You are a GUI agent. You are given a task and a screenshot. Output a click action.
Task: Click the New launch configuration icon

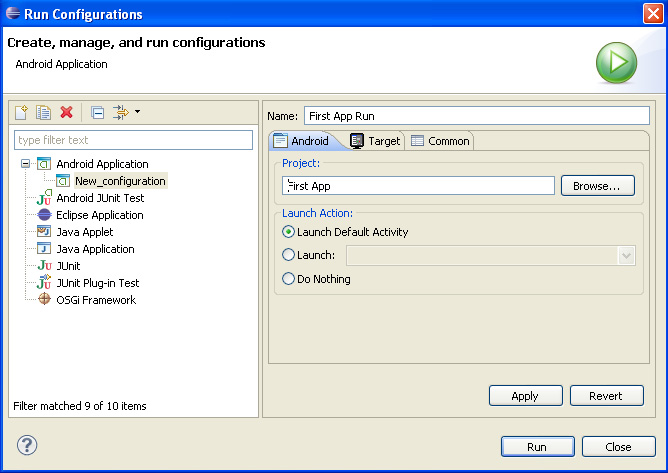21,113
